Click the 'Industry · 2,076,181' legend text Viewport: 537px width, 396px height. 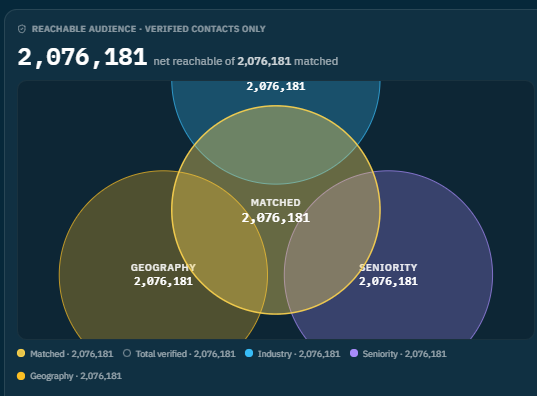tap(299, 354)
